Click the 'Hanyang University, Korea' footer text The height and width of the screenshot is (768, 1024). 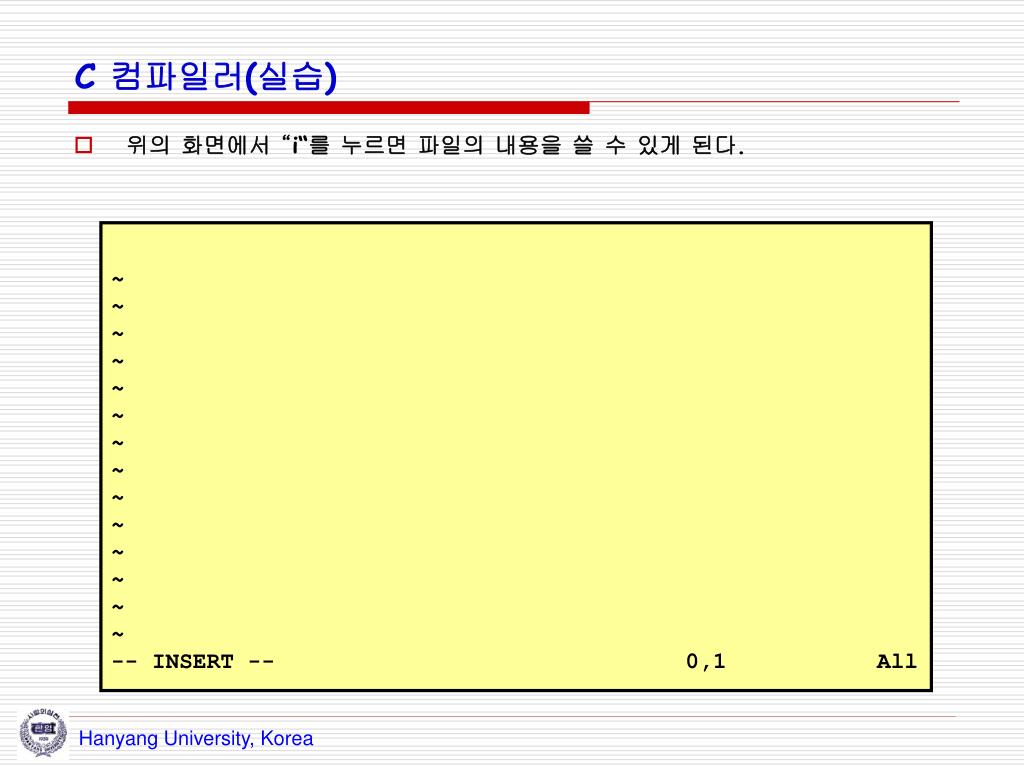[196, 739]
